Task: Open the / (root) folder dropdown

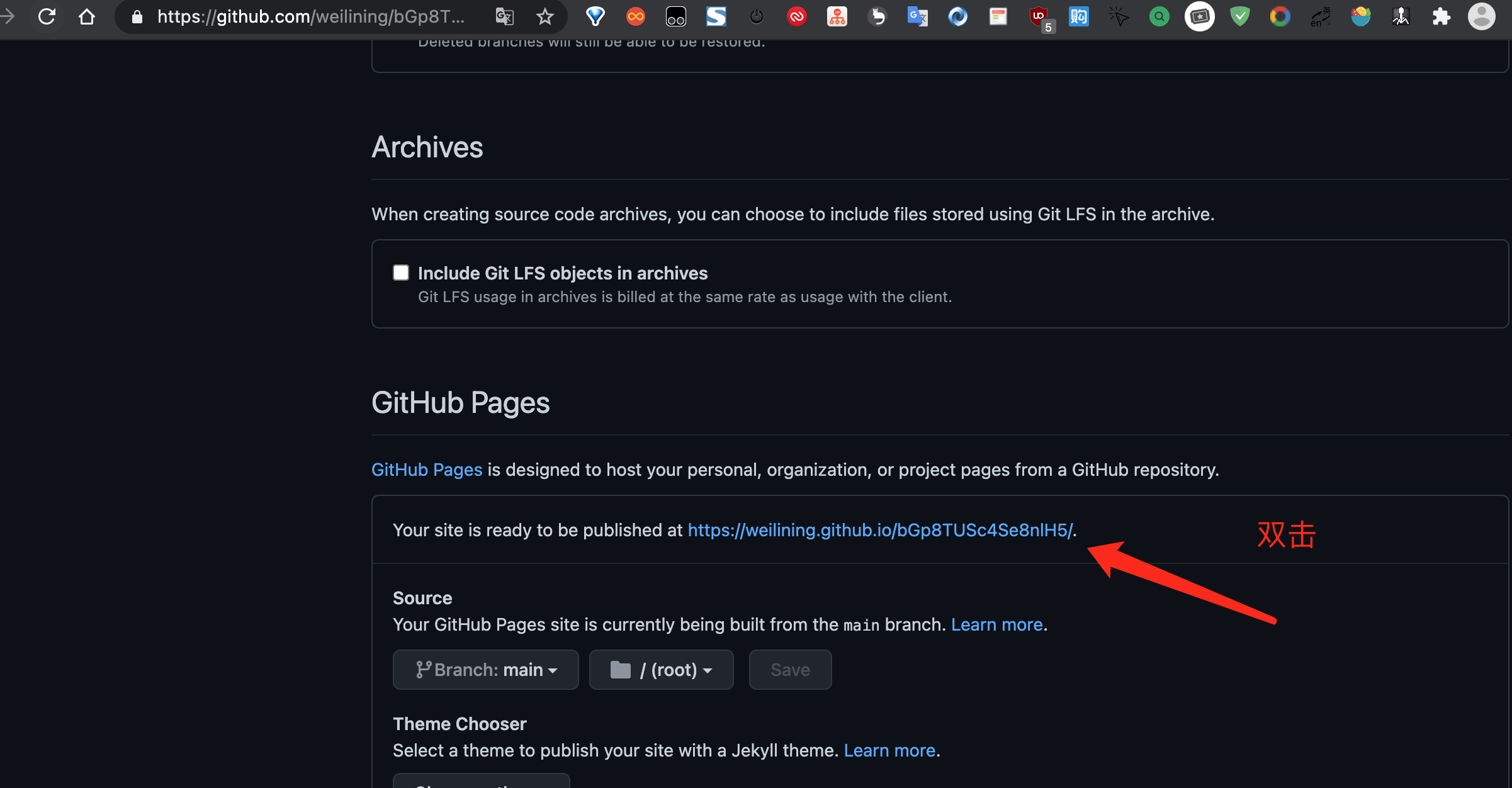Action: tap(661, 669)
